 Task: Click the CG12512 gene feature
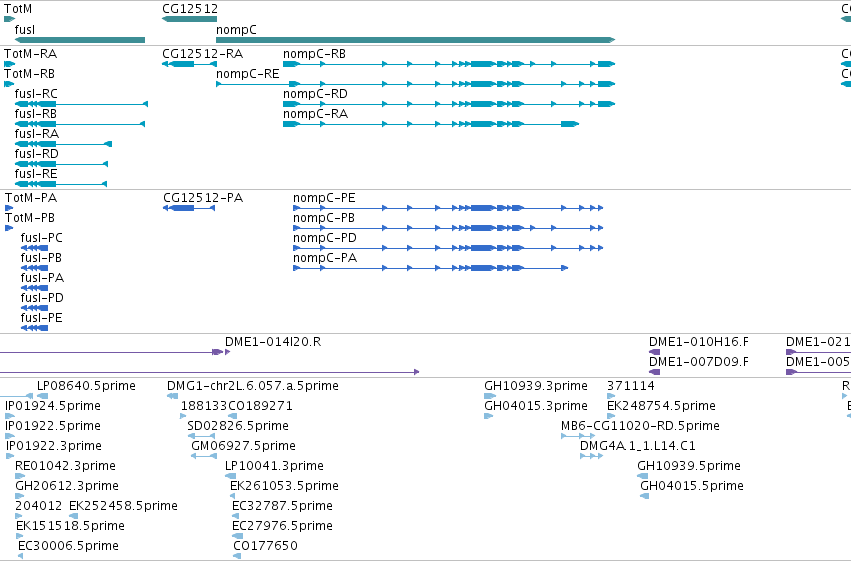click(189, 19)
